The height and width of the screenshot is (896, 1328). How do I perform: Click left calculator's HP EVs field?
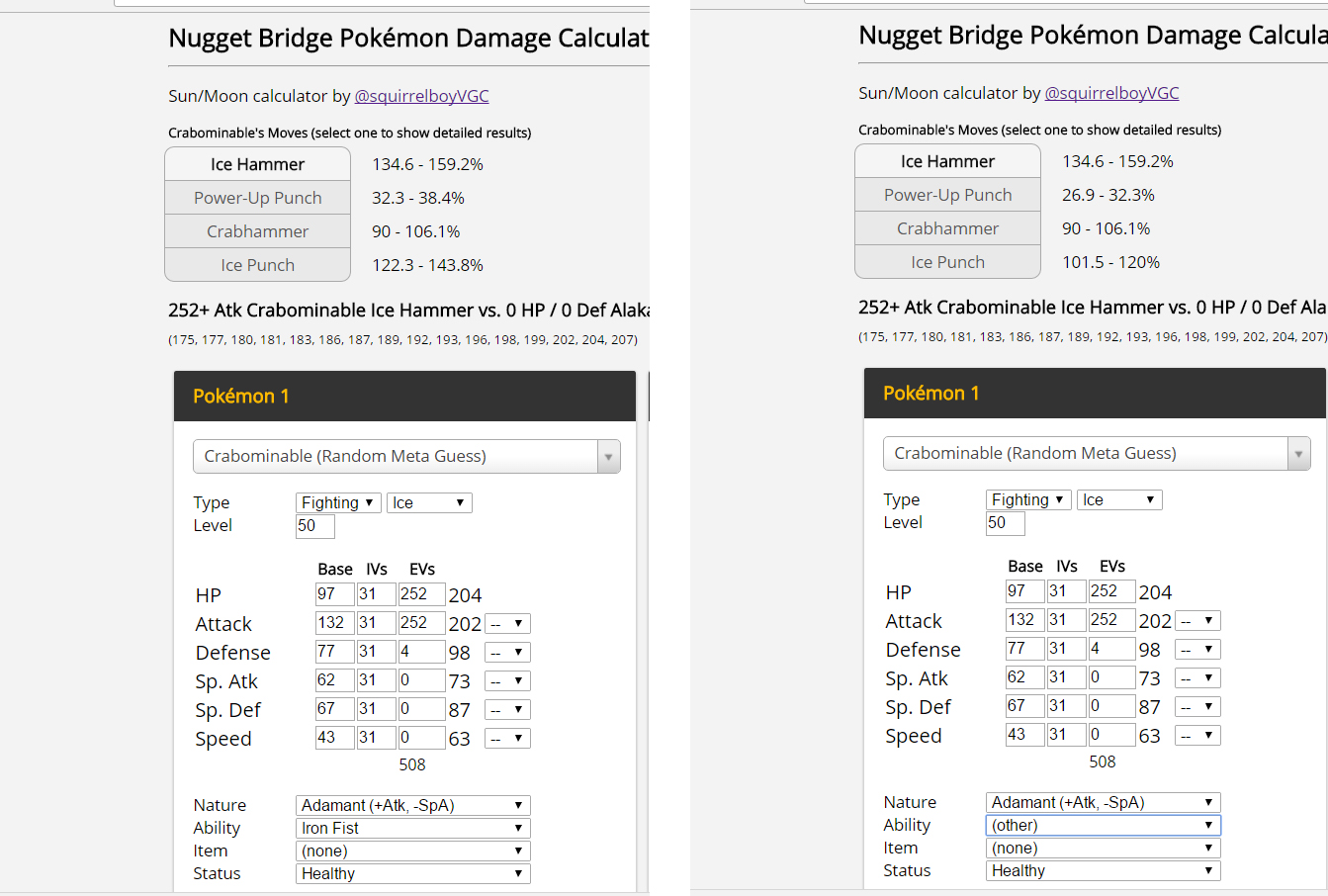420,594
